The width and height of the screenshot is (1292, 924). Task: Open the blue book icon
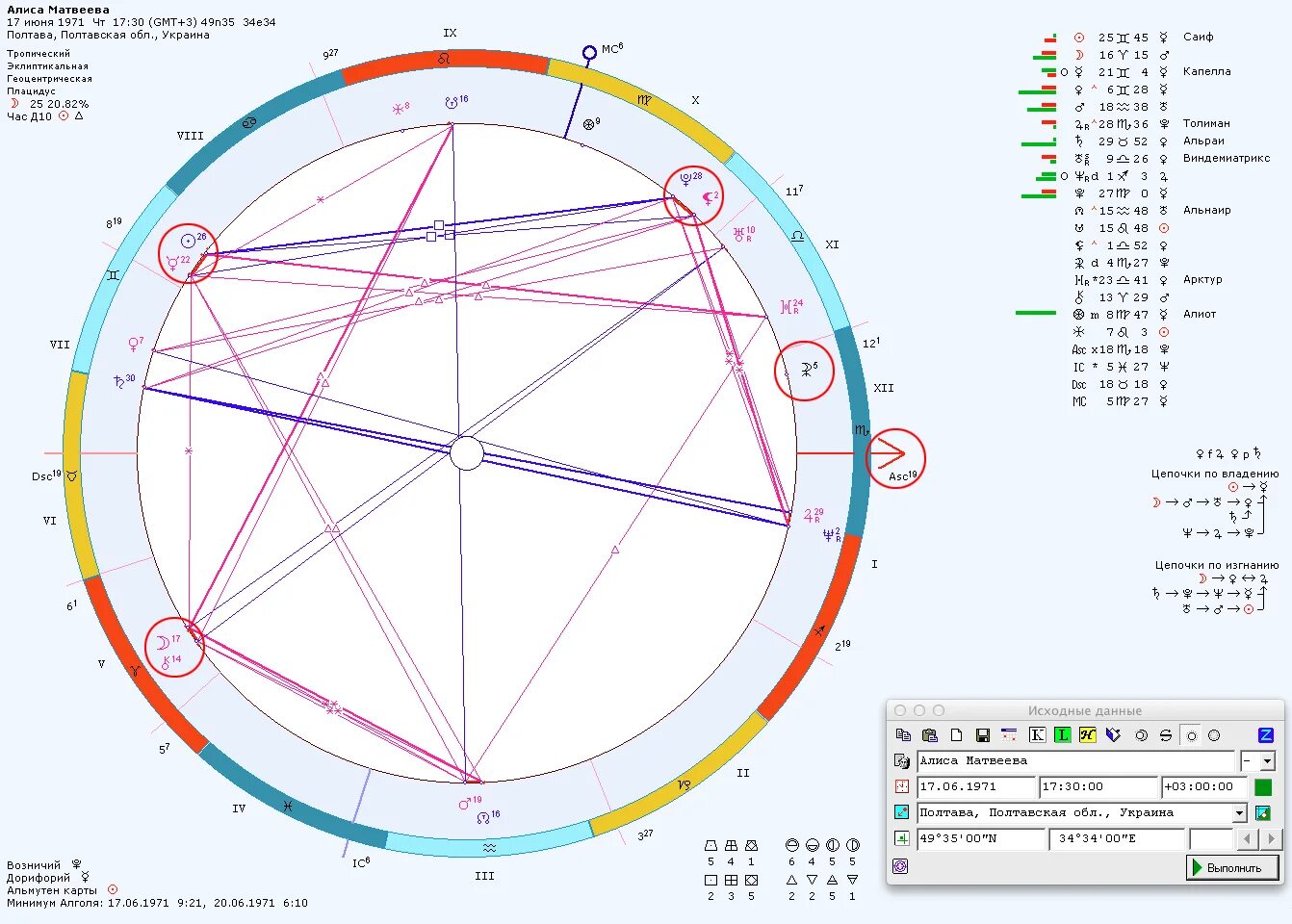pyautogui.click(x=1114, y=735)
